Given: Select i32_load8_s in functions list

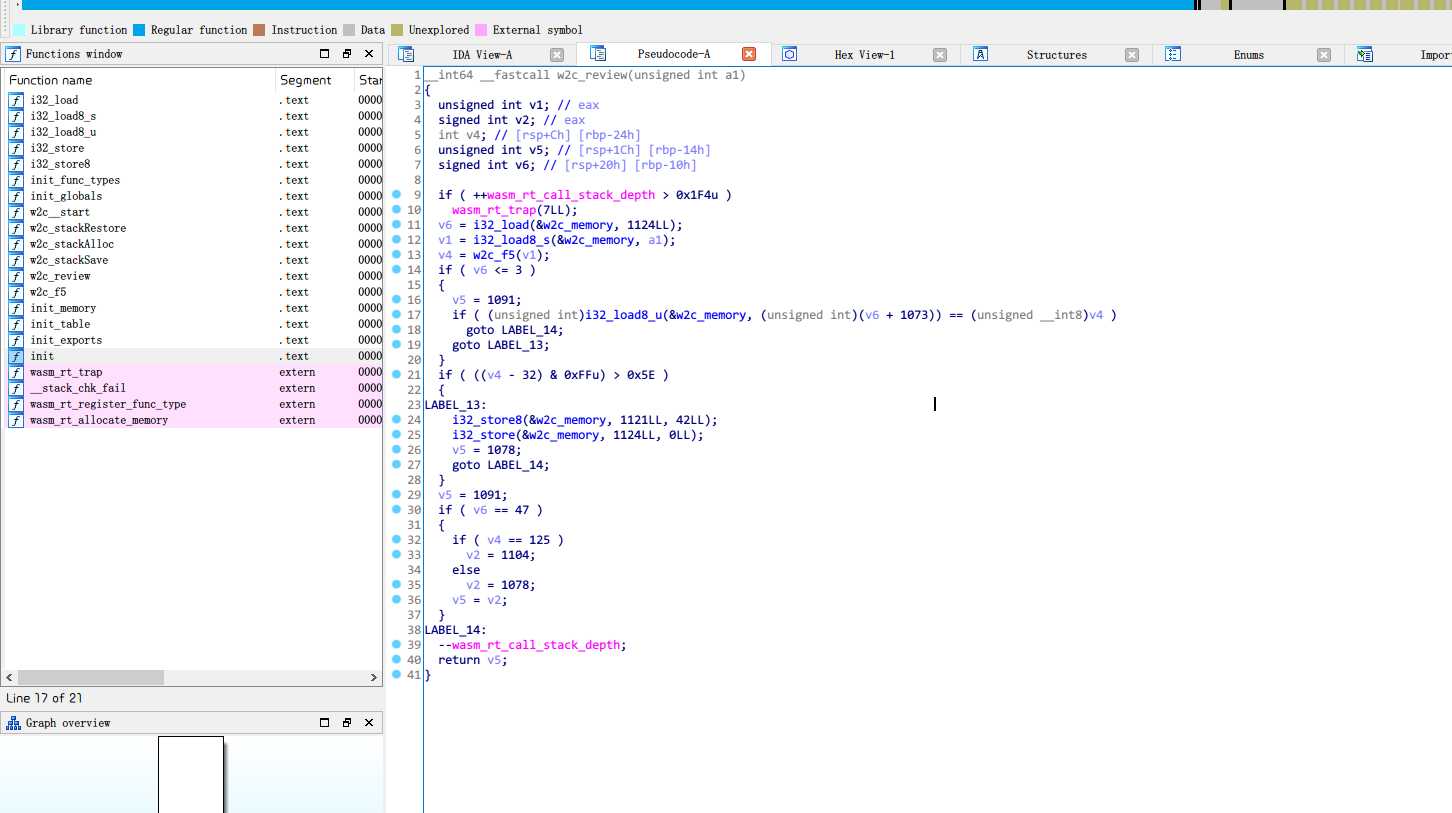Looking at the screenshot, I should click(194, 116).
